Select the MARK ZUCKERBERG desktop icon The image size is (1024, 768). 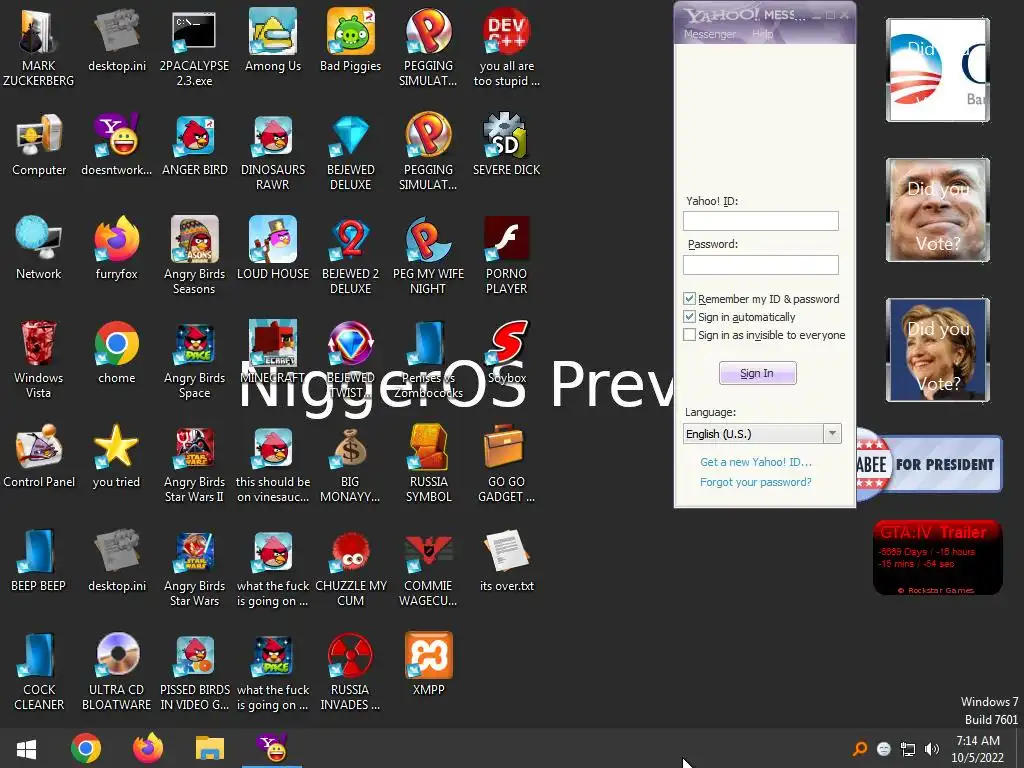coord(39,48)
